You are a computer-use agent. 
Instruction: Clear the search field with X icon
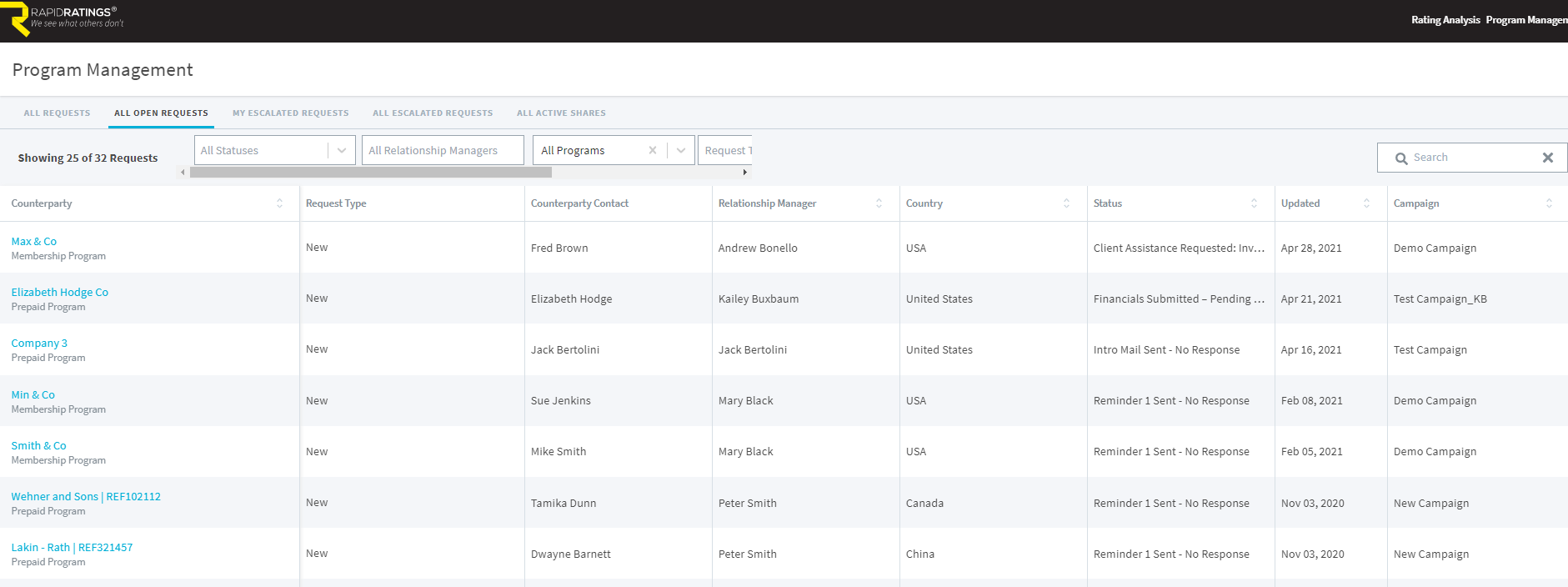click(x=1548, y=158)
